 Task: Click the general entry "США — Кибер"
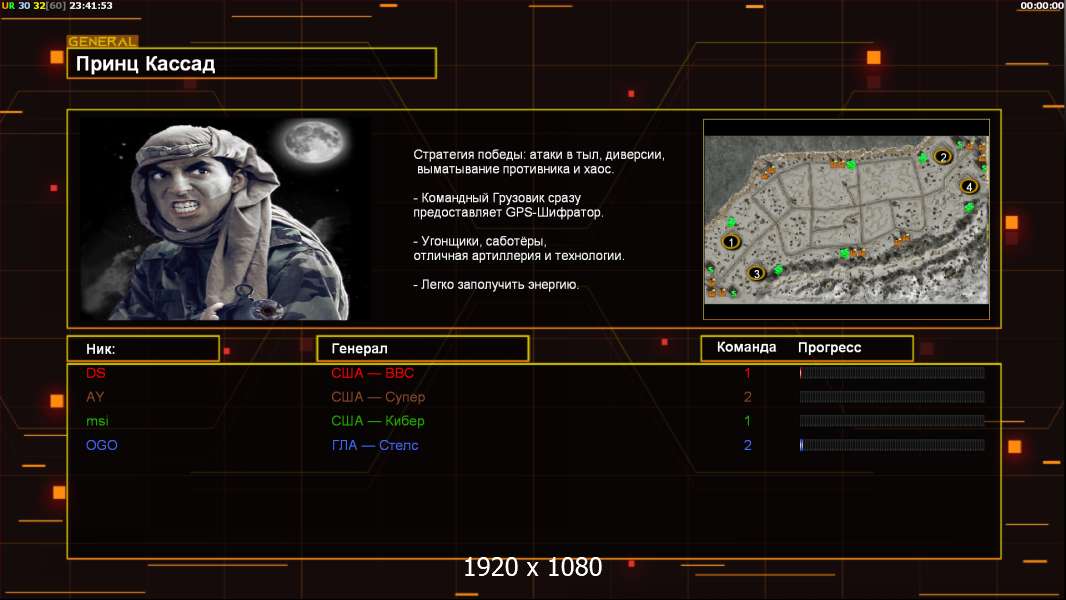pos(378,421)
